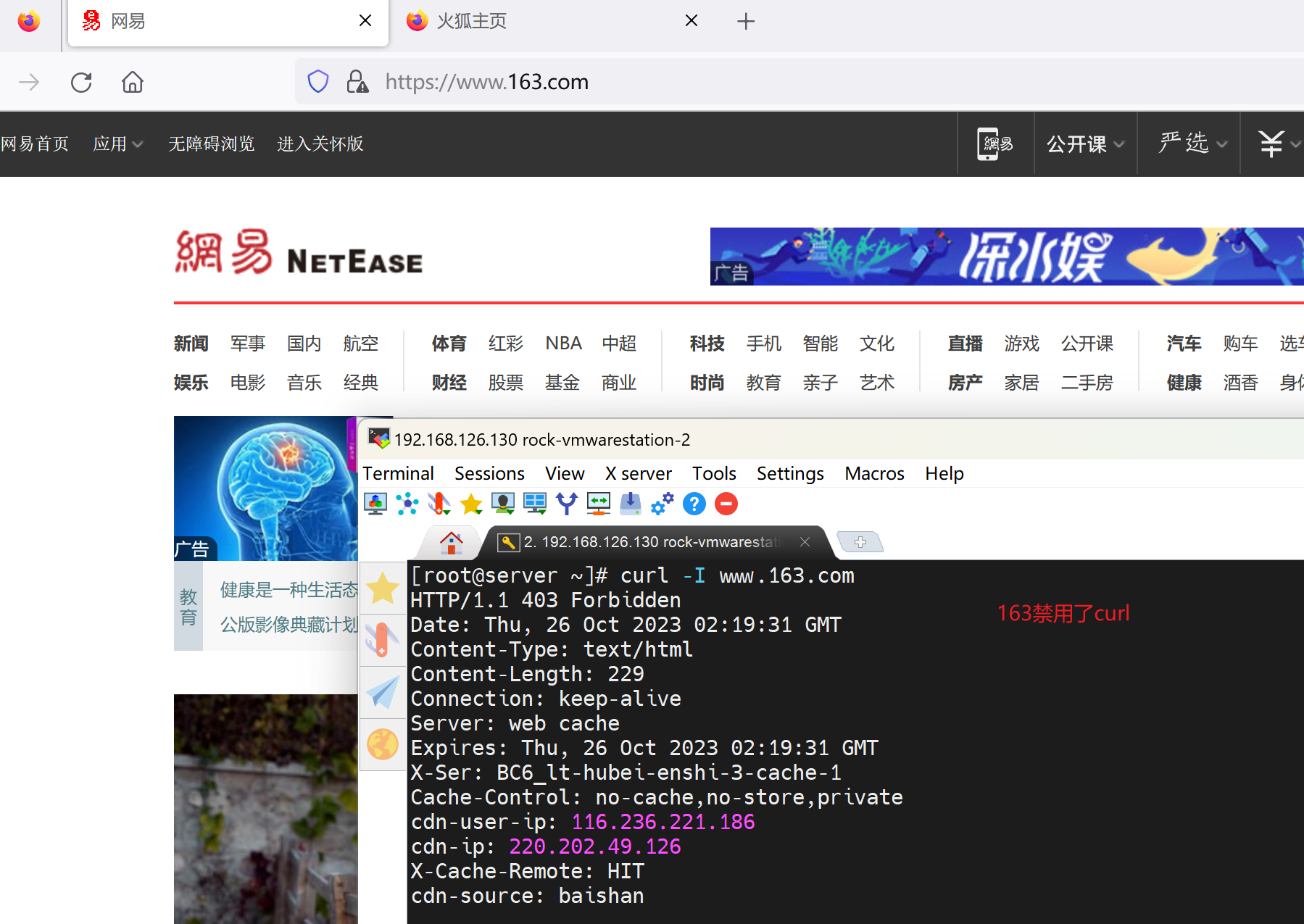1304x924 pixels.
Task: Open the 严选 dropdown menu
Action: coord(1192,144)
